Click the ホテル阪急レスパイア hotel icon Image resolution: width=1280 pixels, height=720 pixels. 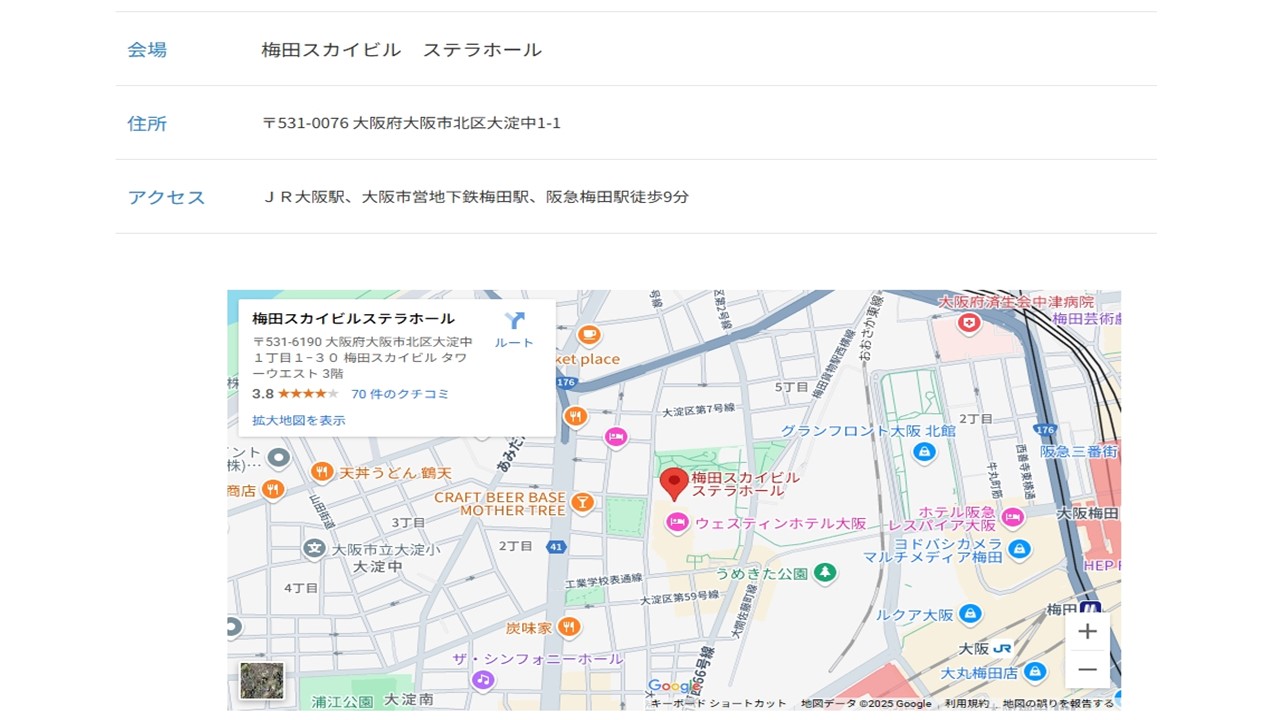pyautogui.click(x=1013, y=517)
